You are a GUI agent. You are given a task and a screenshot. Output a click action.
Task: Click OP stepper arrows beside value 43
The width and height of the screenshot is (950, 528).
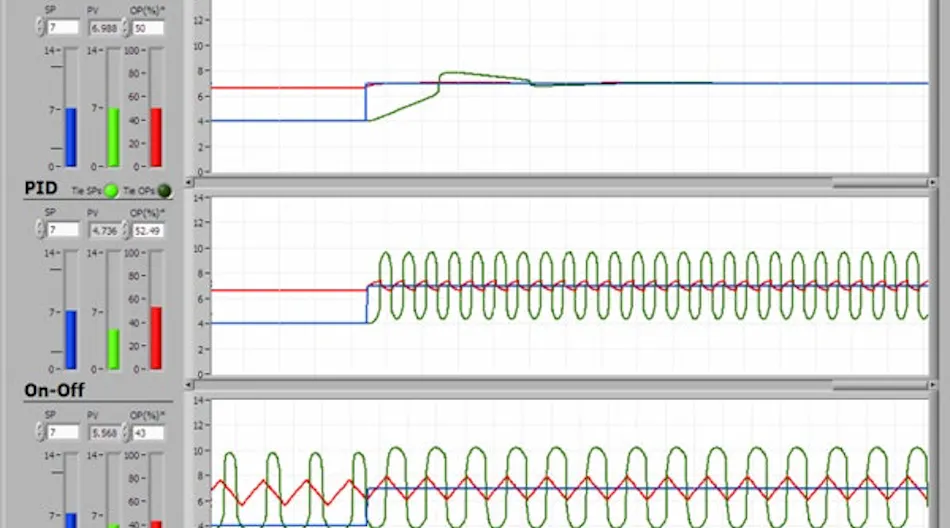click(125, 432)
